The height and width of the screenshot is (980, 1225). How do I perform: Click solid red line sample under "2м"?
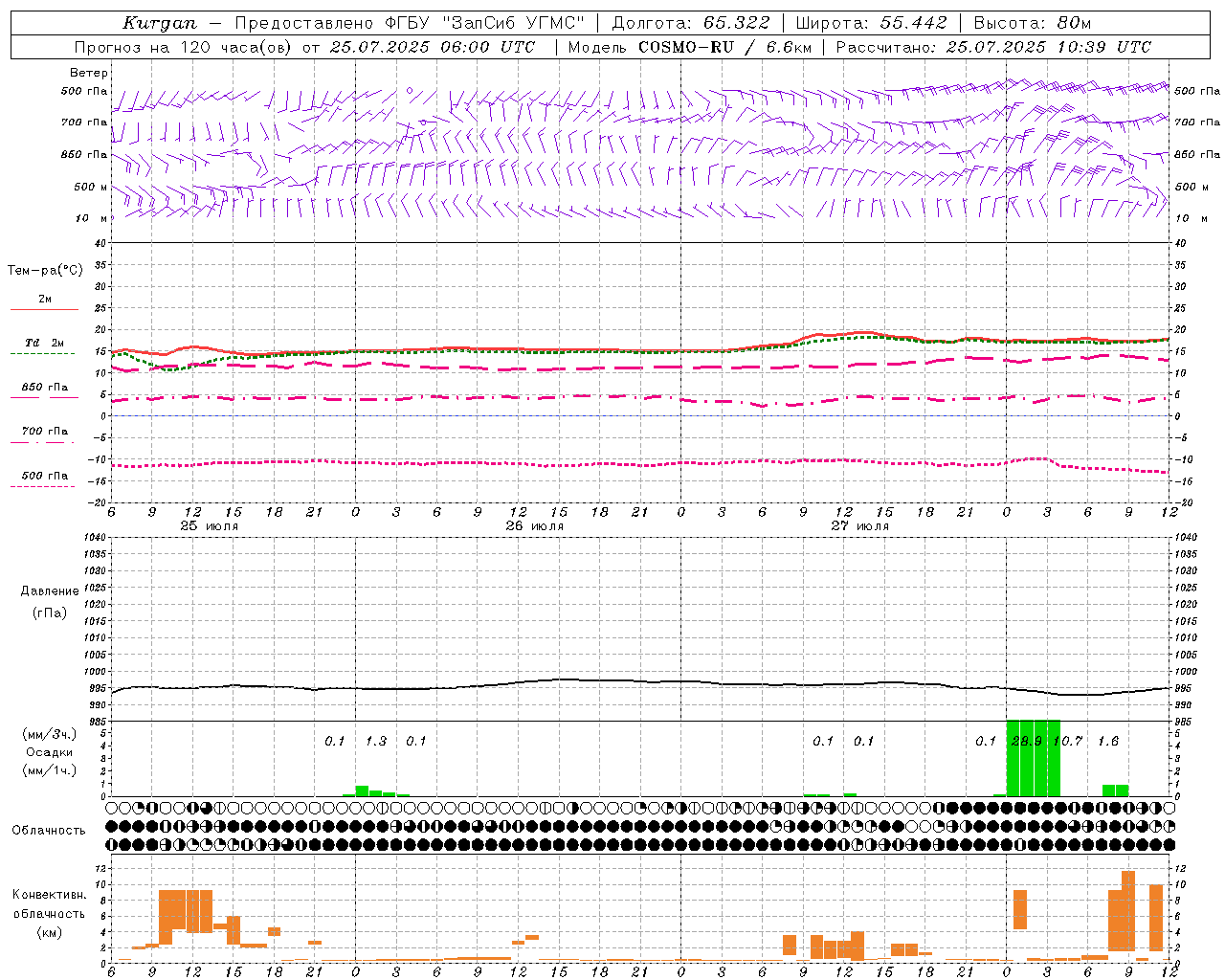click(x=44, y=310)
